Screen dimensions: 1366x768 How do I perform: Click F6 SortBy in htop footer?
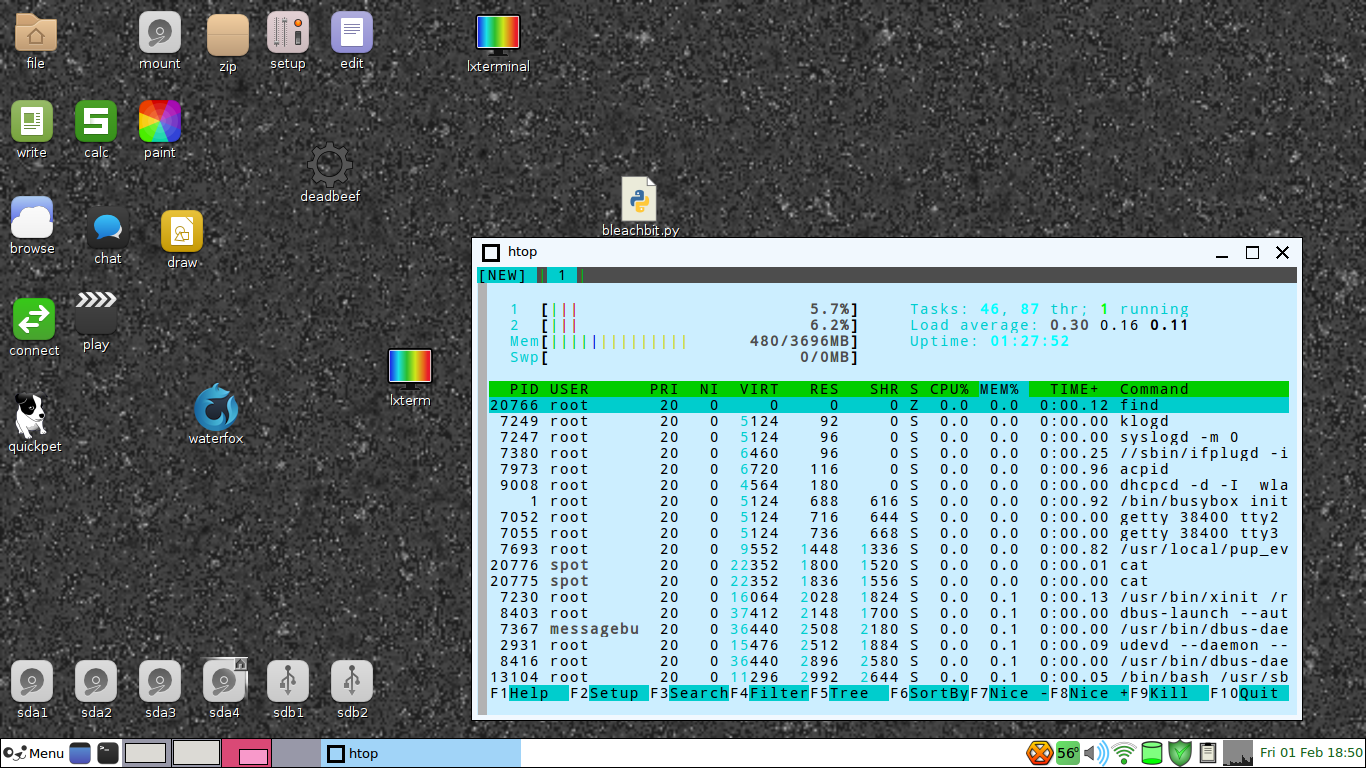coord(929,693)
